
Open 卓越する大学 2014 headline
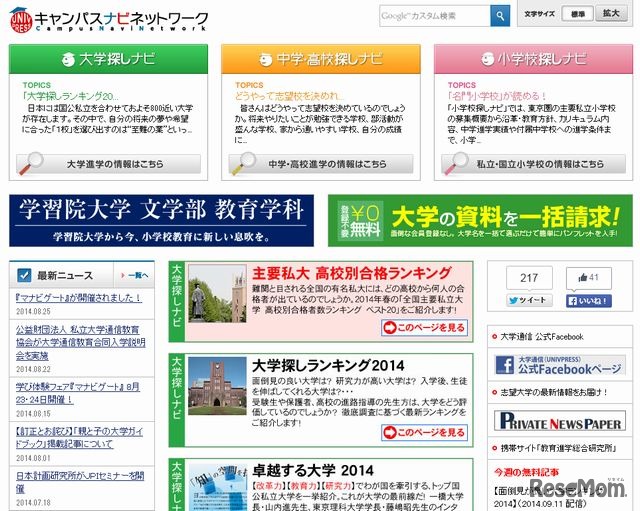313,471
